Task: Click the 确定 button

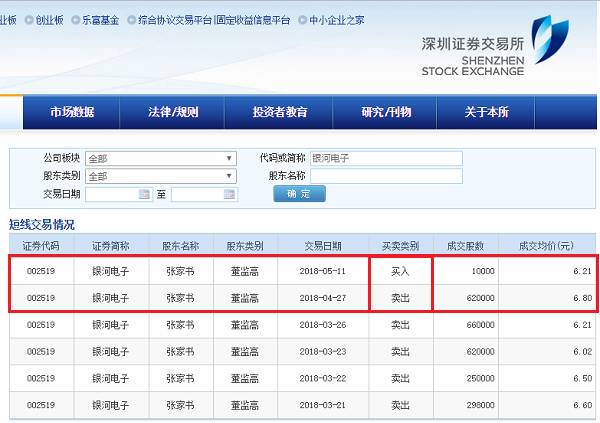Action: [x=299, y=194]
